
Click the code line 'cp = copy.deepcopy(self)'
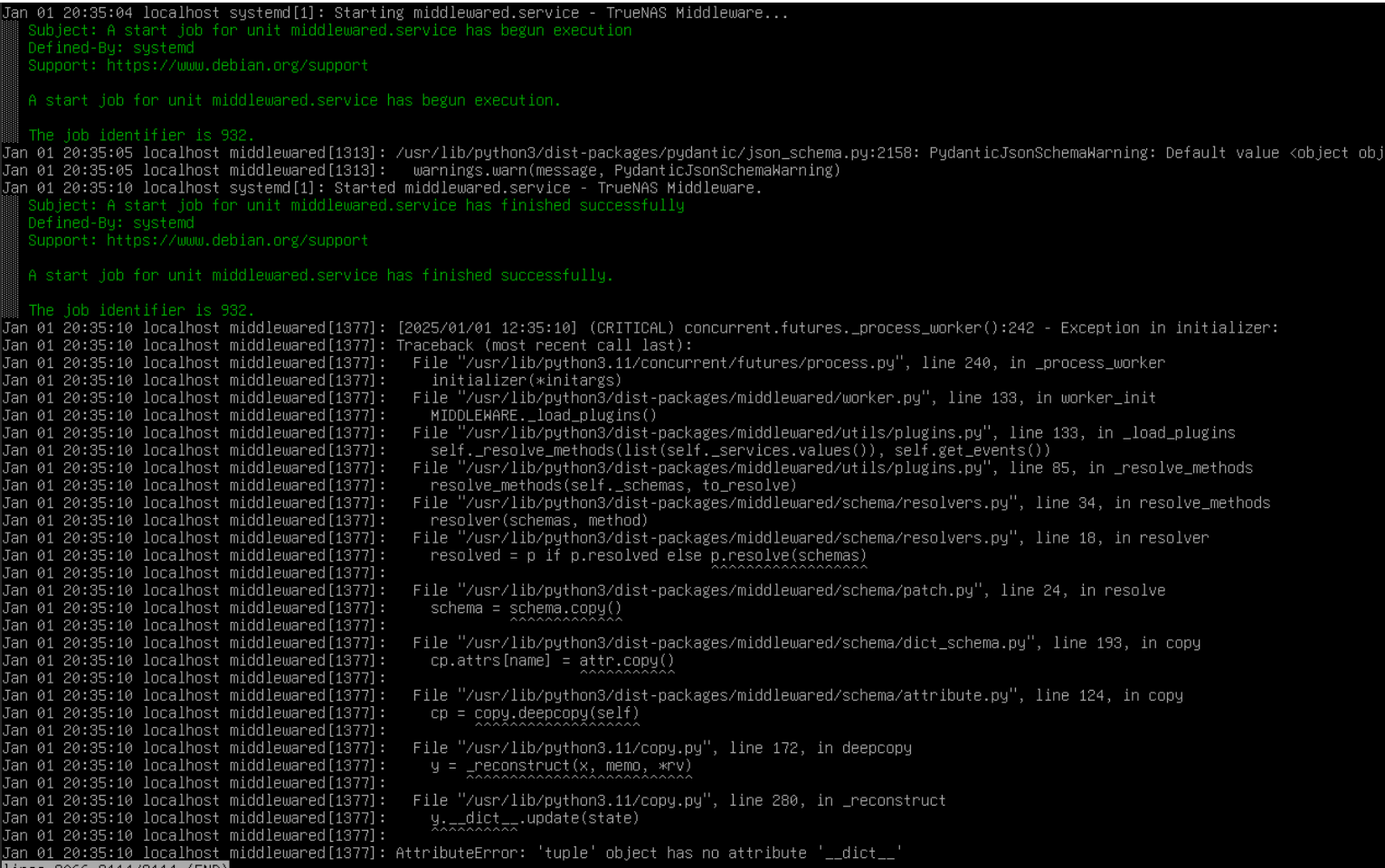tap(535, 712)
